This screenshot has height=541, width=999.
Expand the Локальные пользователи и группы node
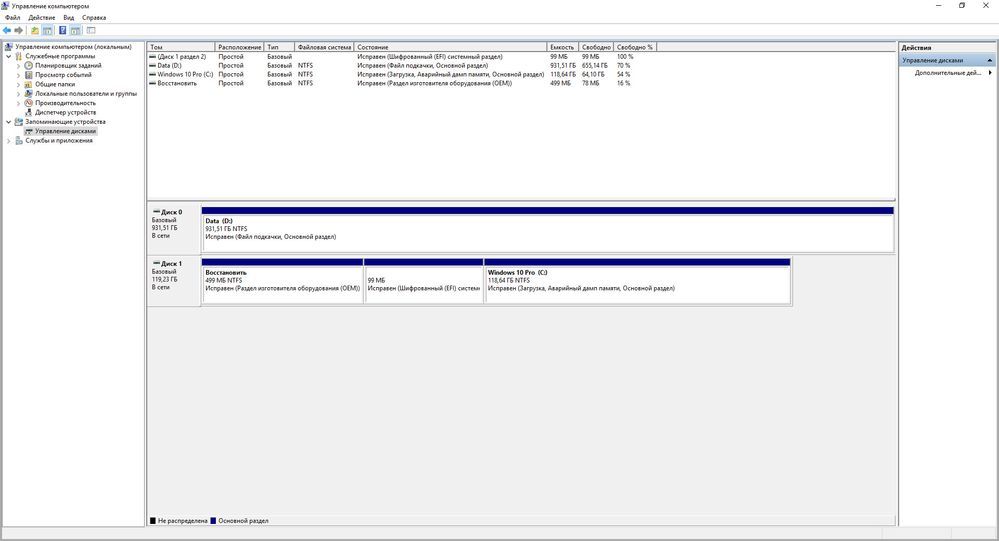18,94
